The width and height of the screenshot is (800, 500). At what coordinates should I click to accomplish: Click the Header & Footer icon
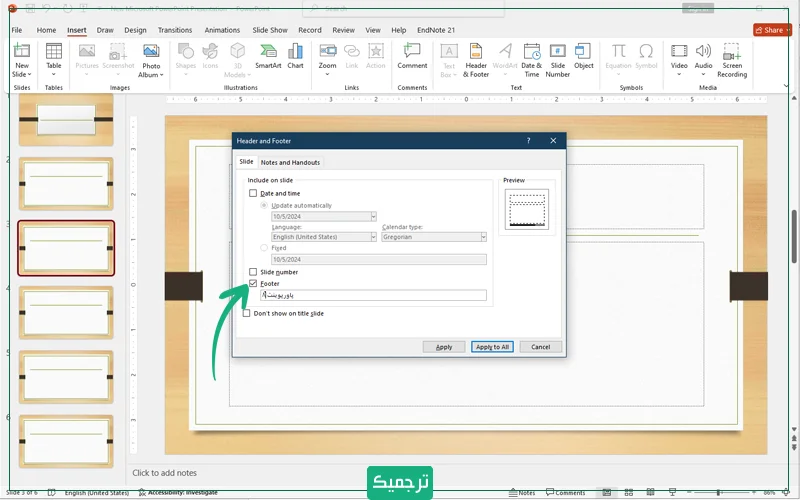[x=476, y=51]
